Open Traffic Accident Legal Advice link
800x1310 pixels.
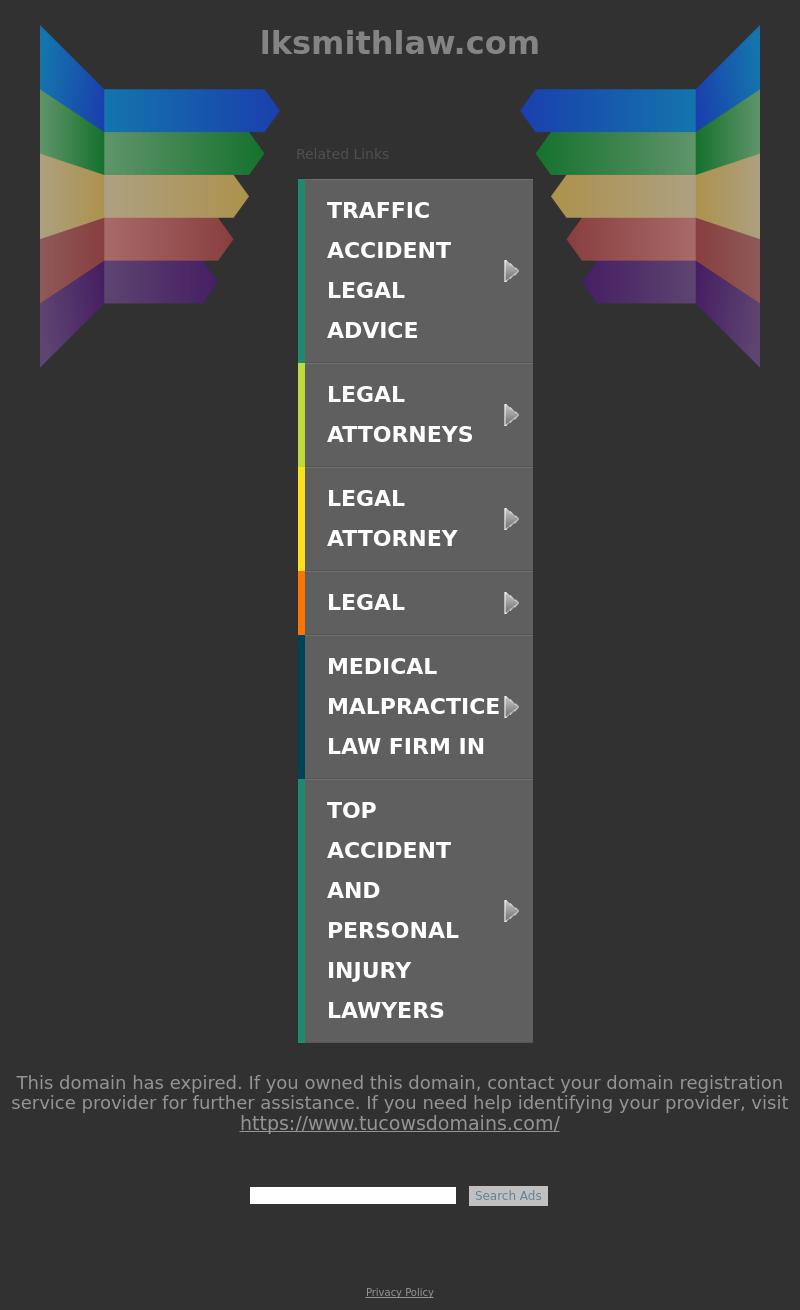(x=389, y=270)
